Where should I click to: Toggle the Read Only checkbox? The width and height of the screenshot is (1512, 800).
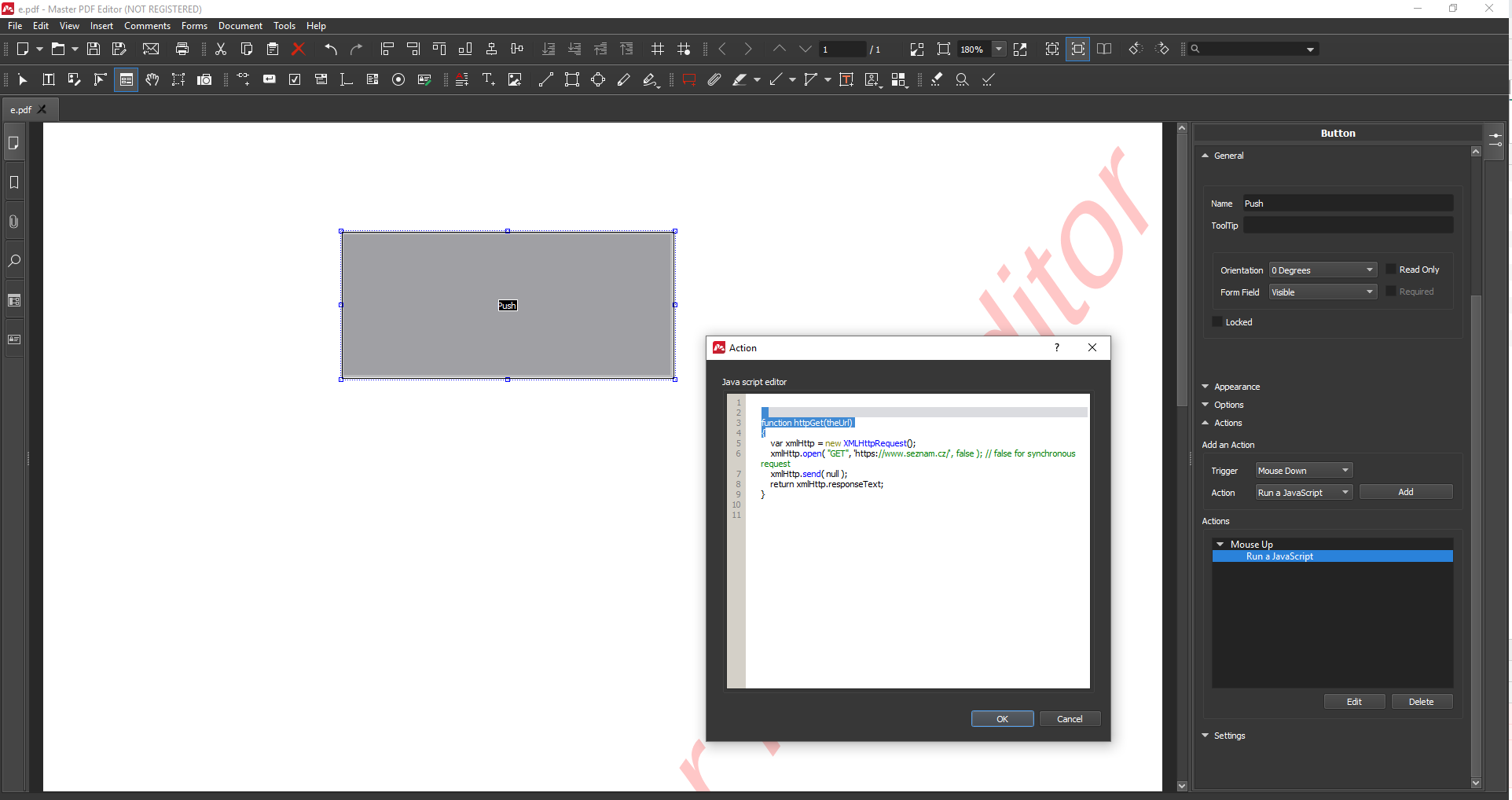[1391, 270]
